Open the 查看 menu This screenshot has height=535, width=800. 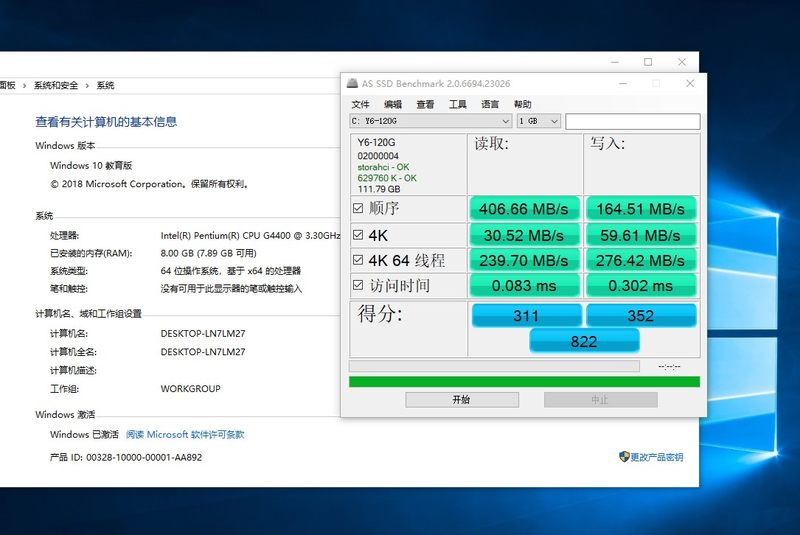(x=425, y=104)
